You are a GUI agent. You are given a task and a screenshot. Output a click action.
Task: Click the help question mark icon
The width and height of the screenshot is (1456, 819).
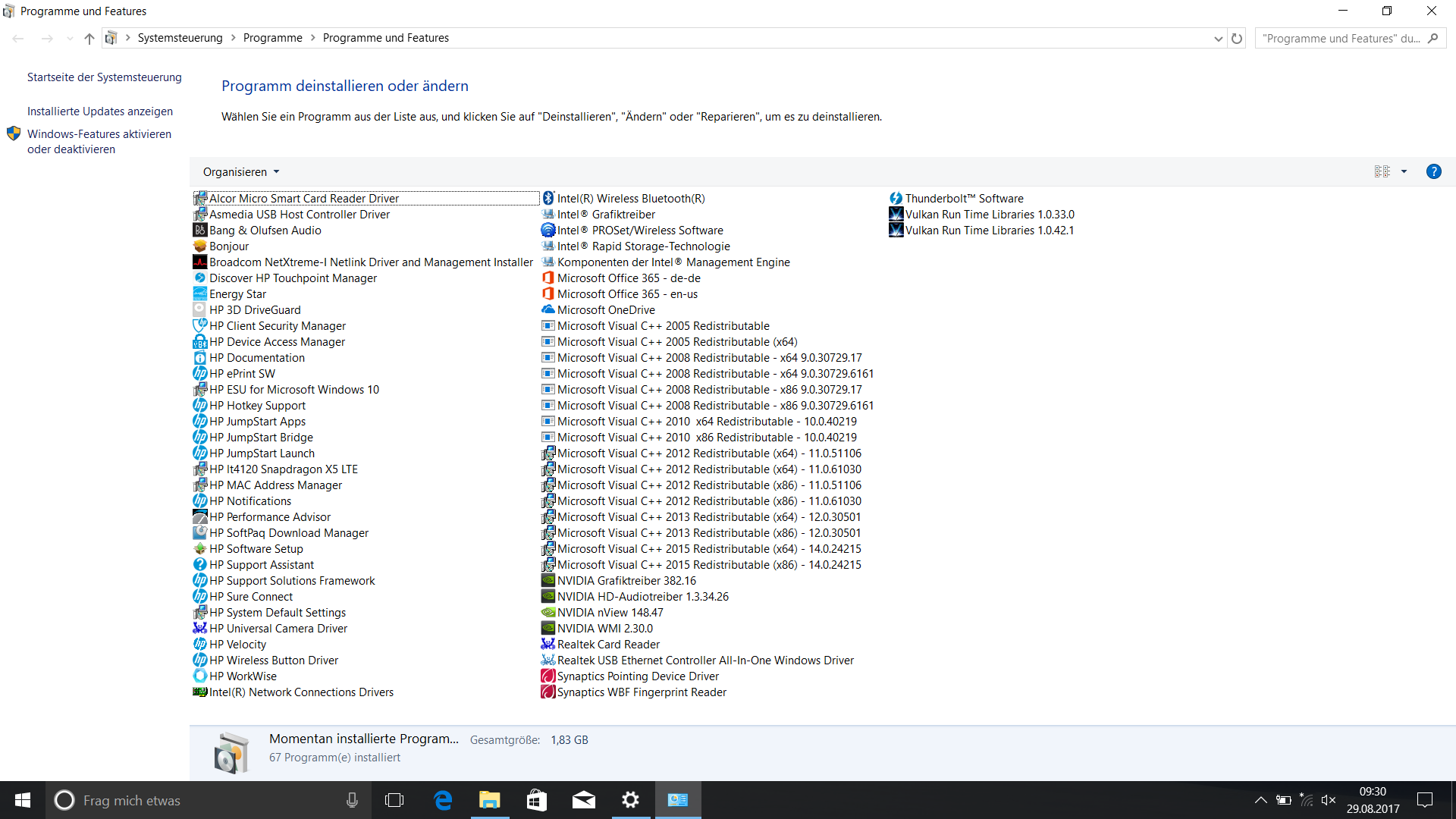click(1433, 171)
